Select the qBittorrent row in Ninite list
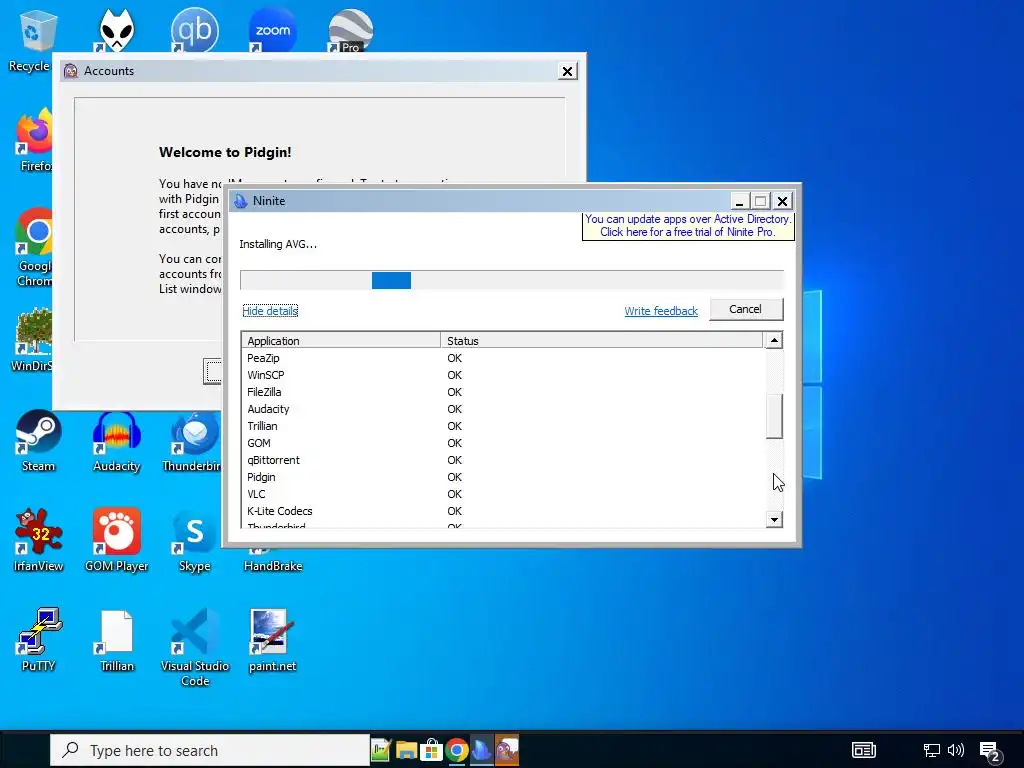The height and width of the screenshot is (768, 1024). (x=502, y=460)
